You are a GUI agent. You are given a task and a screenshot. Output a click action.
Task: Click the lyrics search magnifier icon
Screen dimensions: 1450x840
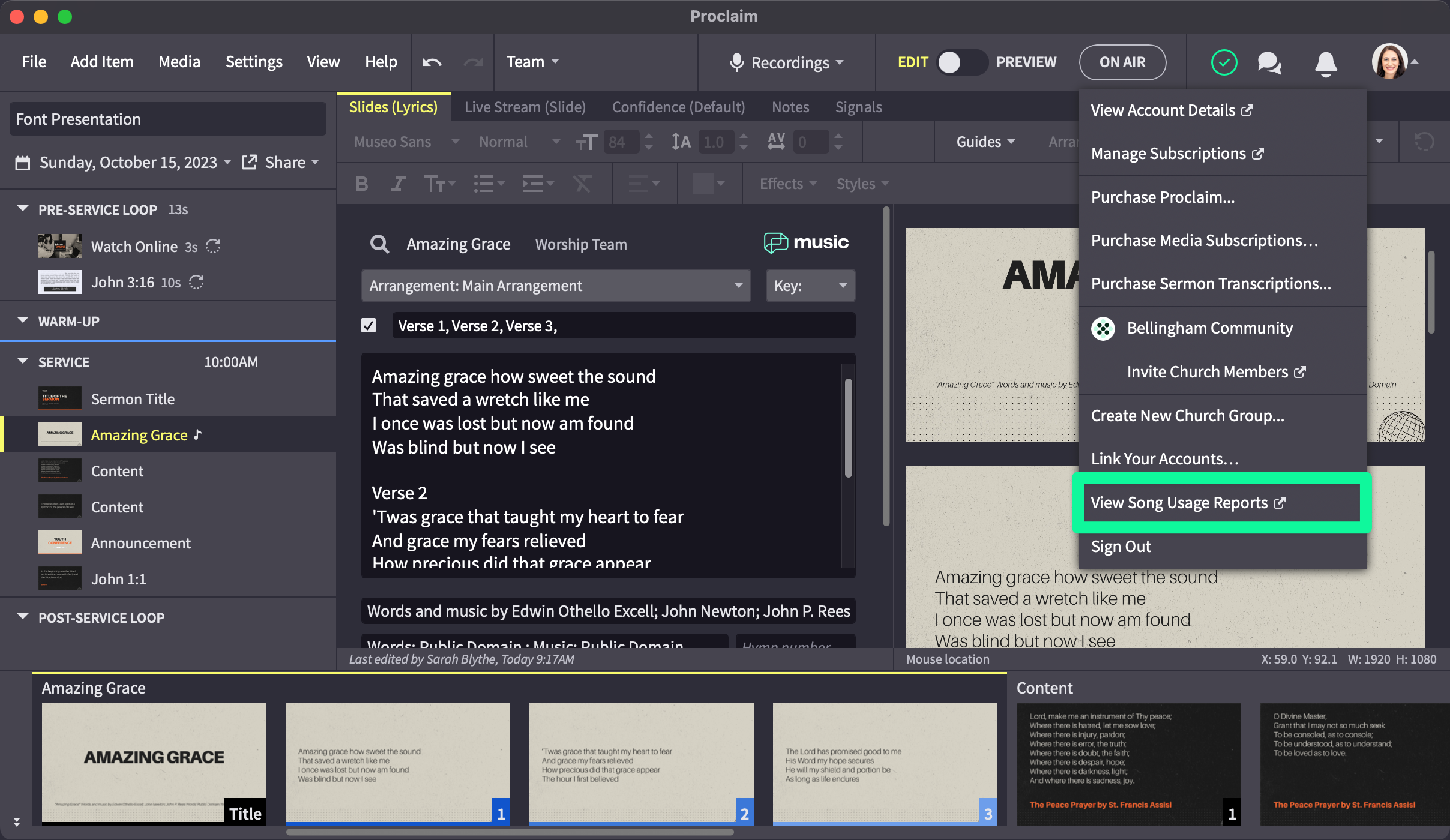click(x=379, y=244)
